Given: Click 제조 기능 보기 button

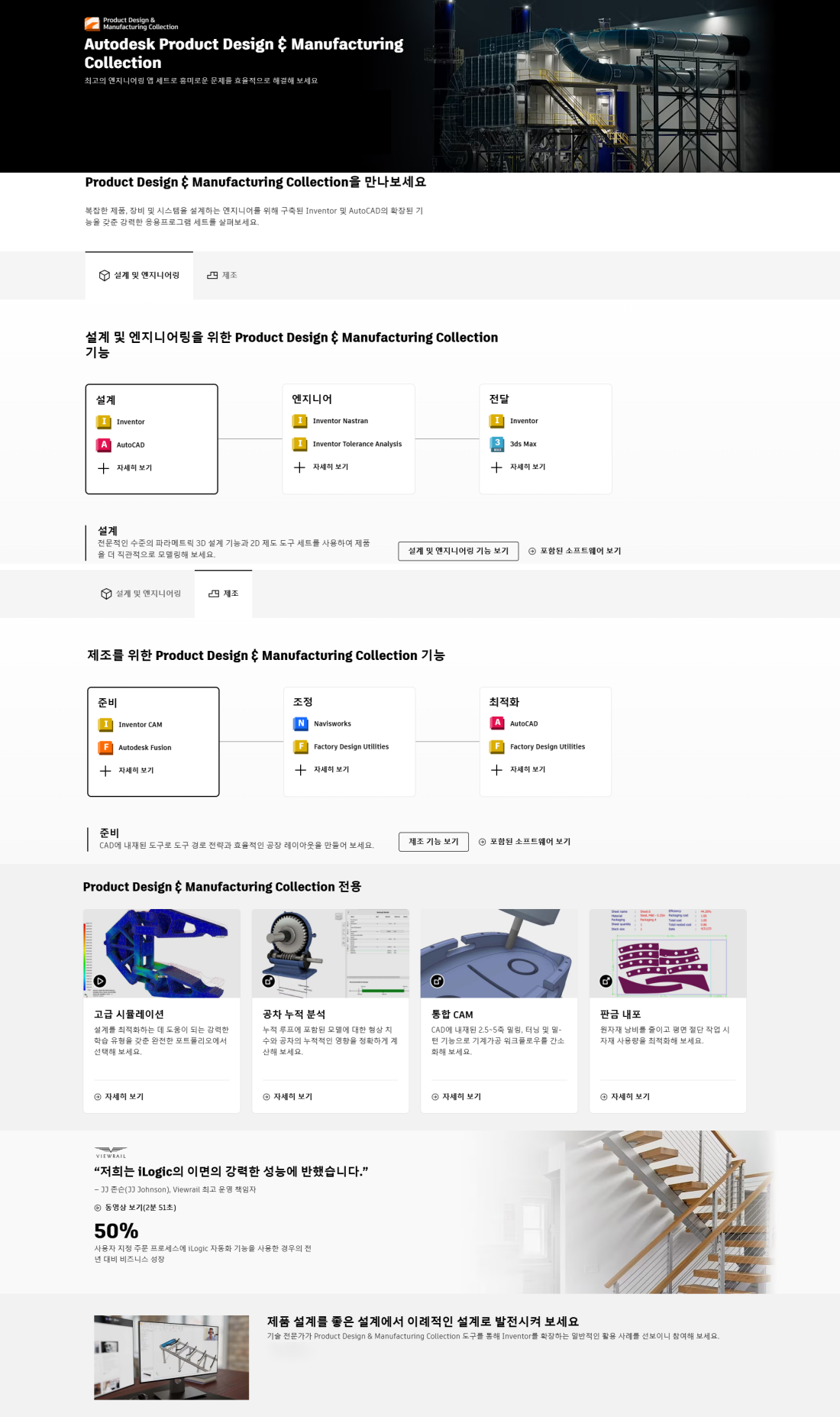Looking at the screenshot, I should (x=434, y=842).
